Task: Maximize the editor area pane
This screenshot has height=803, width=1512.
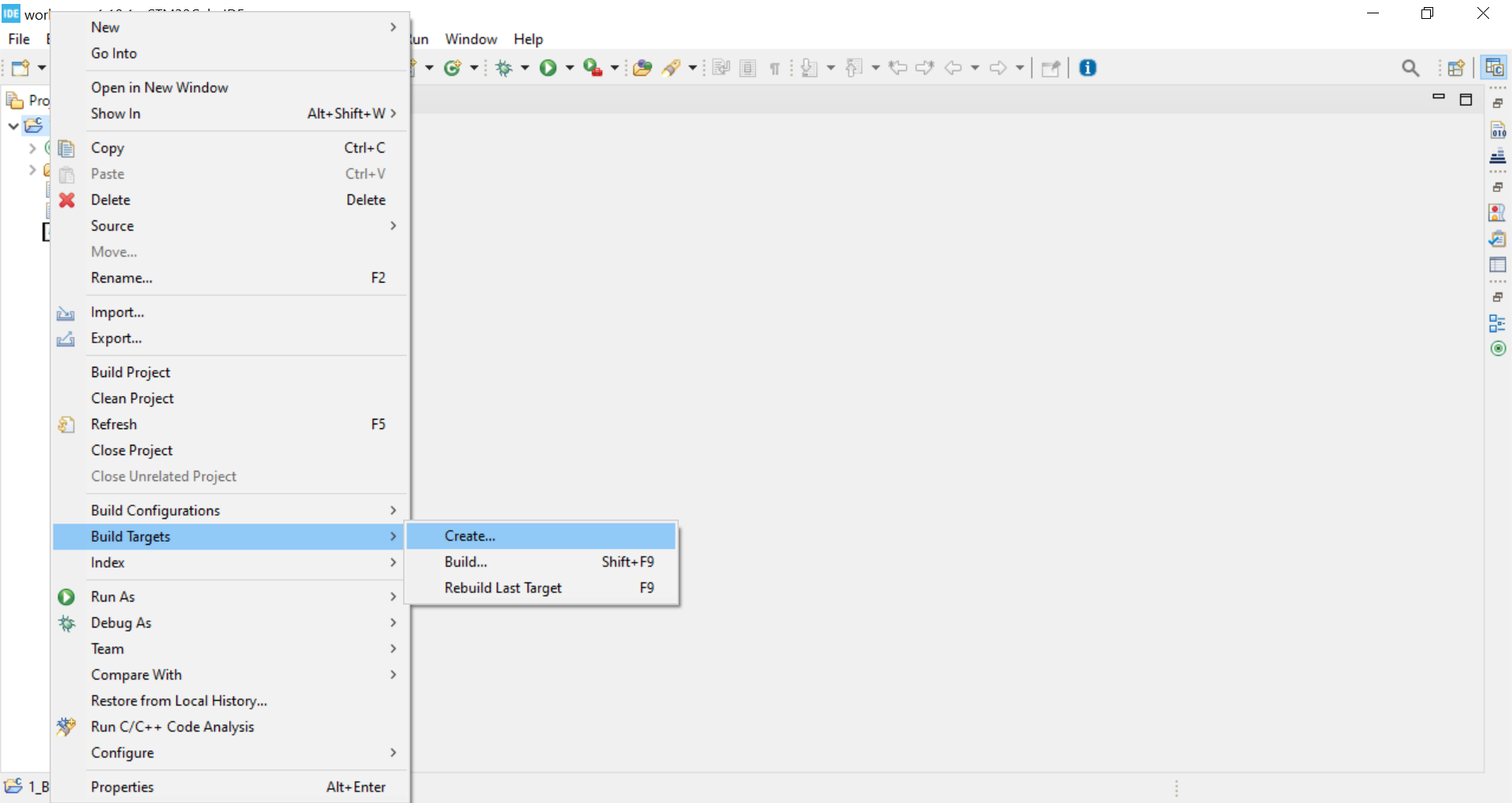Action: [1466, 99]
